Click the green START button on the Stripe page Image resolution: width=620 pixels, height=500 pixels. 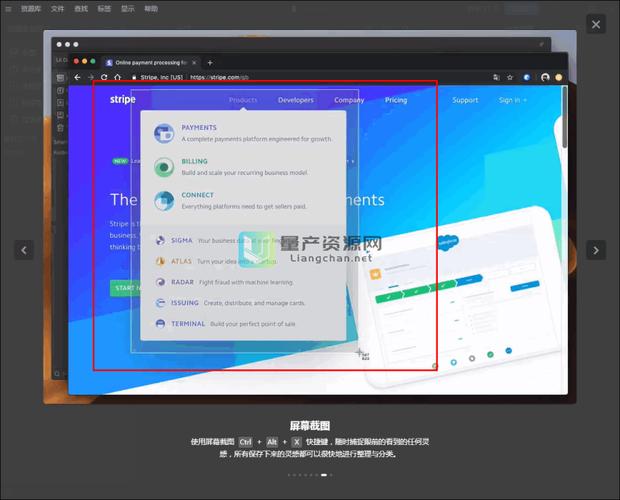(x=125, y=288)
